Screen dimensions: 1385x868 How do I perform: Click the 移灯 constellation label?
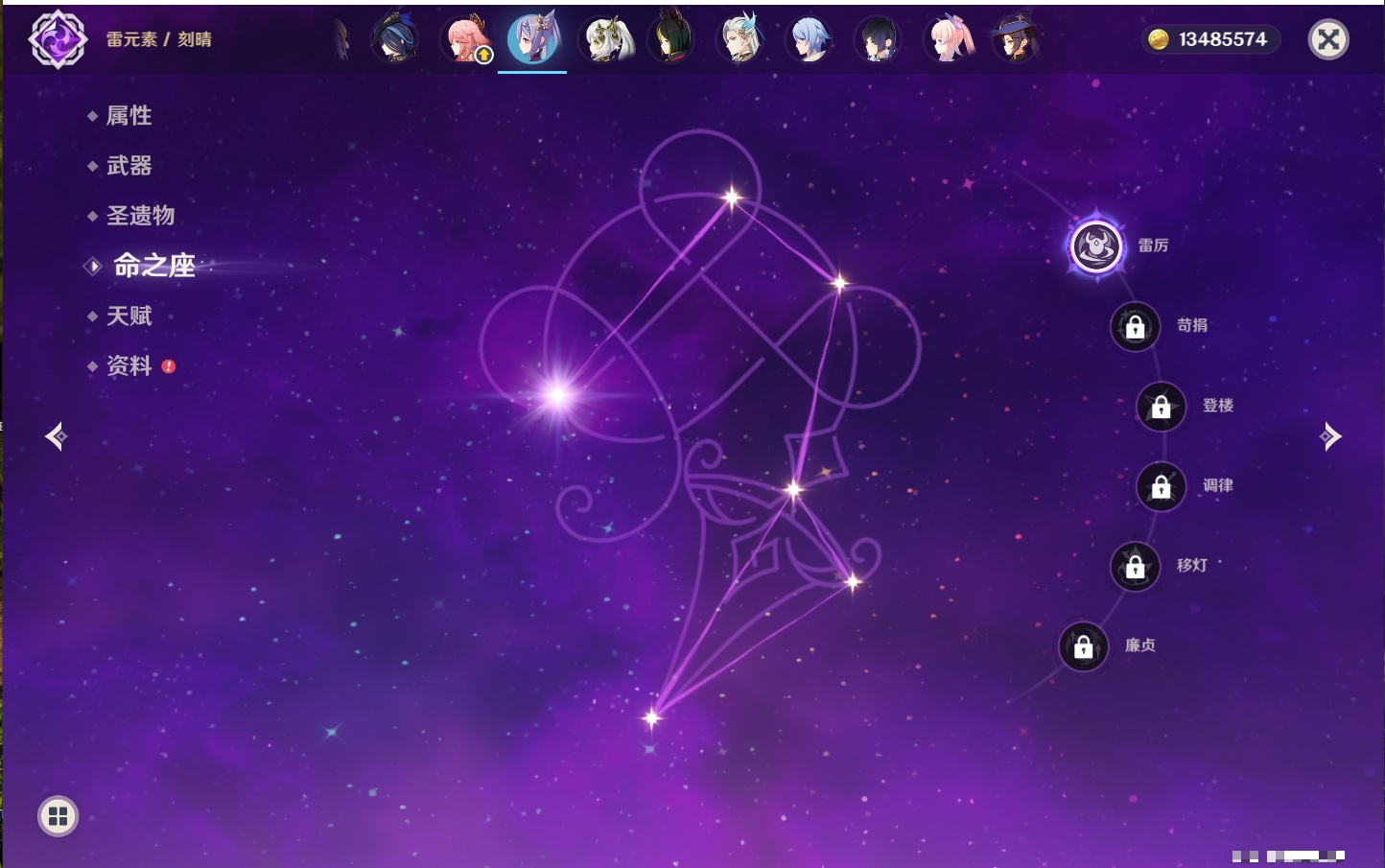pos(1192,565)
